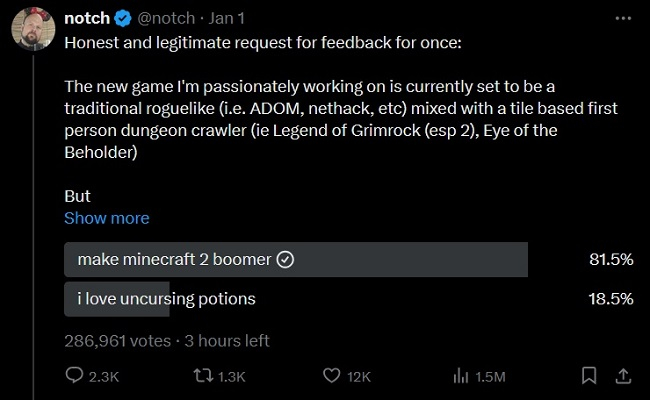Click the share upload arrow icon

pyautogui.click(x=621, y=376)
